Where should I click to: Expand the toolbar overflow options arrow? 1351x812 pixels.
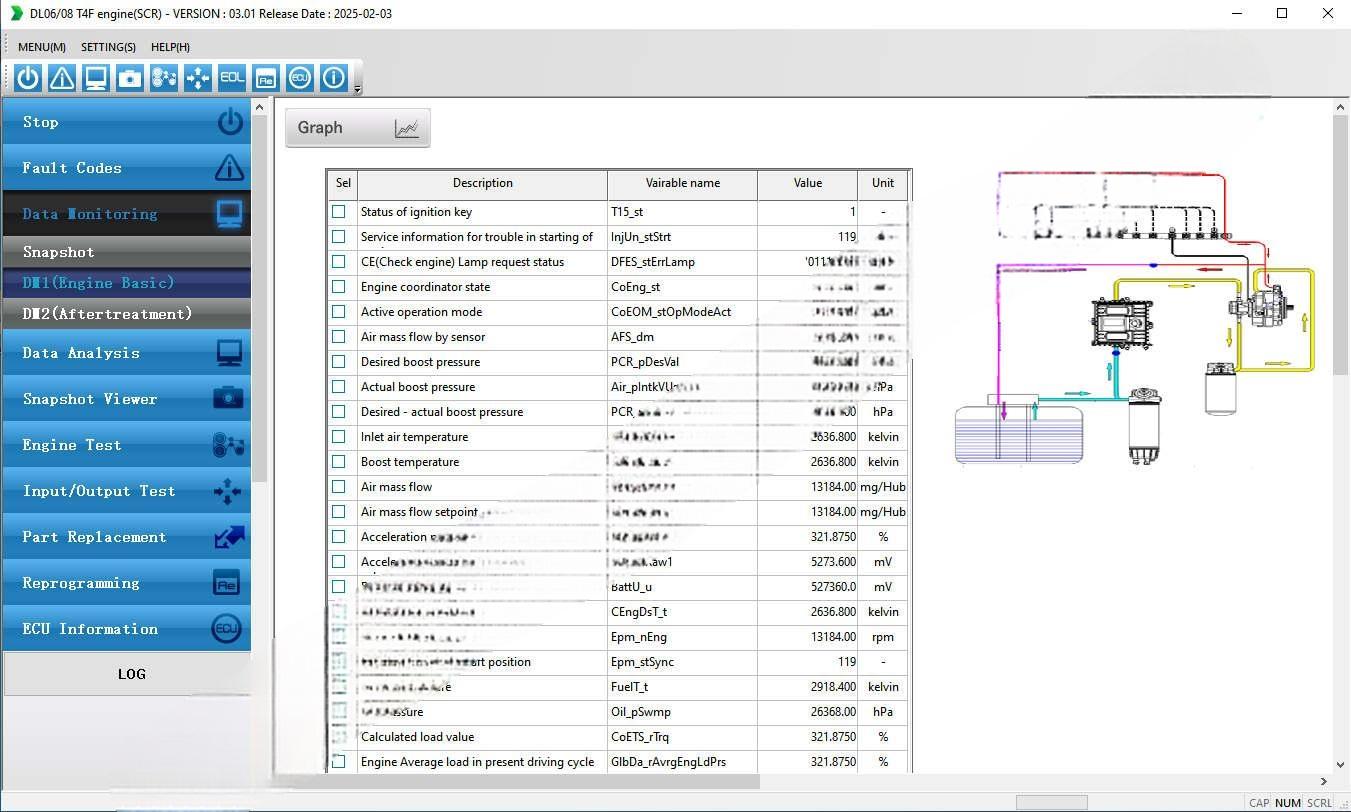358,90
